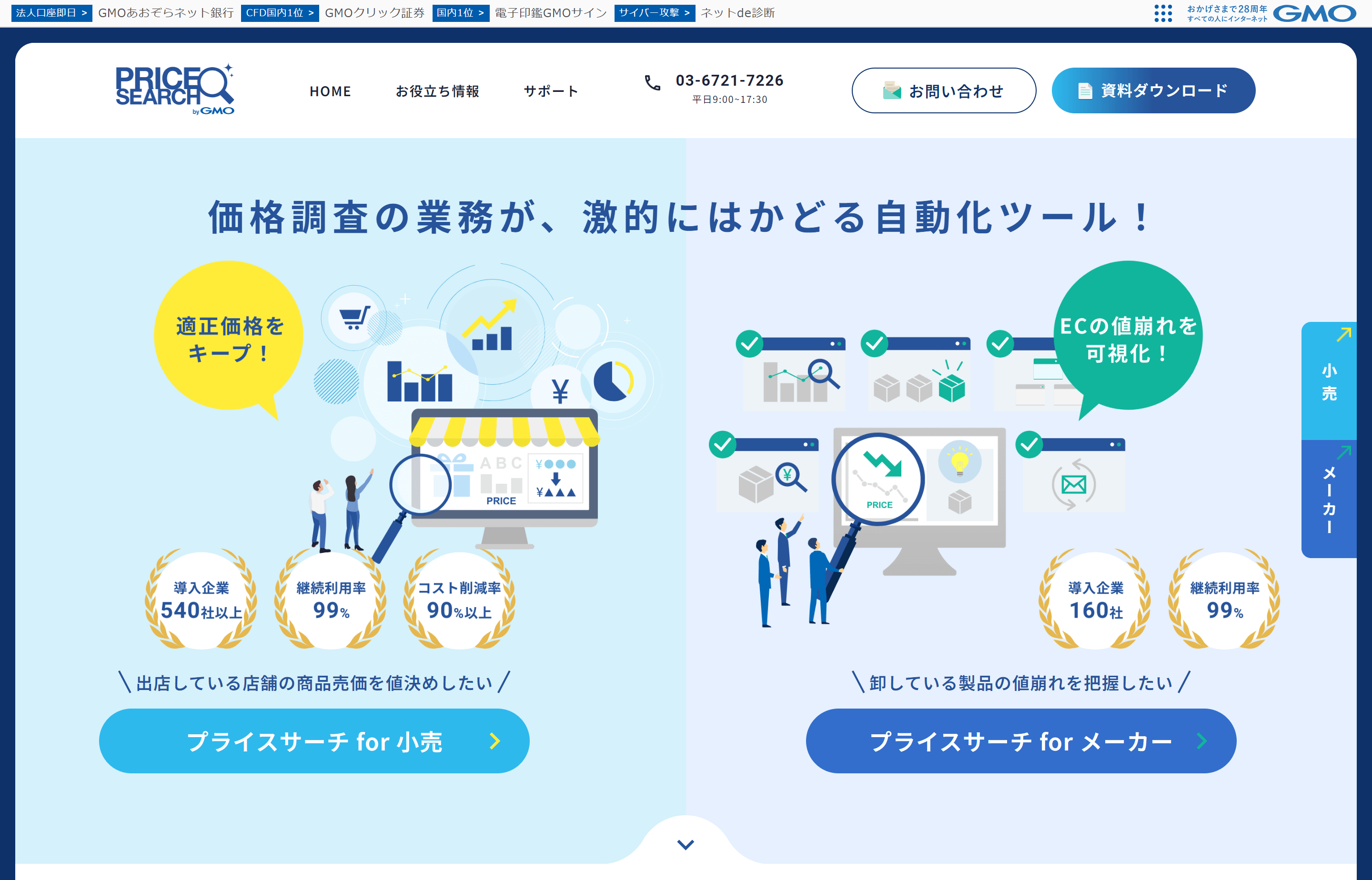Click the envelope icon in お問い合わせ button

coord(892,90)
